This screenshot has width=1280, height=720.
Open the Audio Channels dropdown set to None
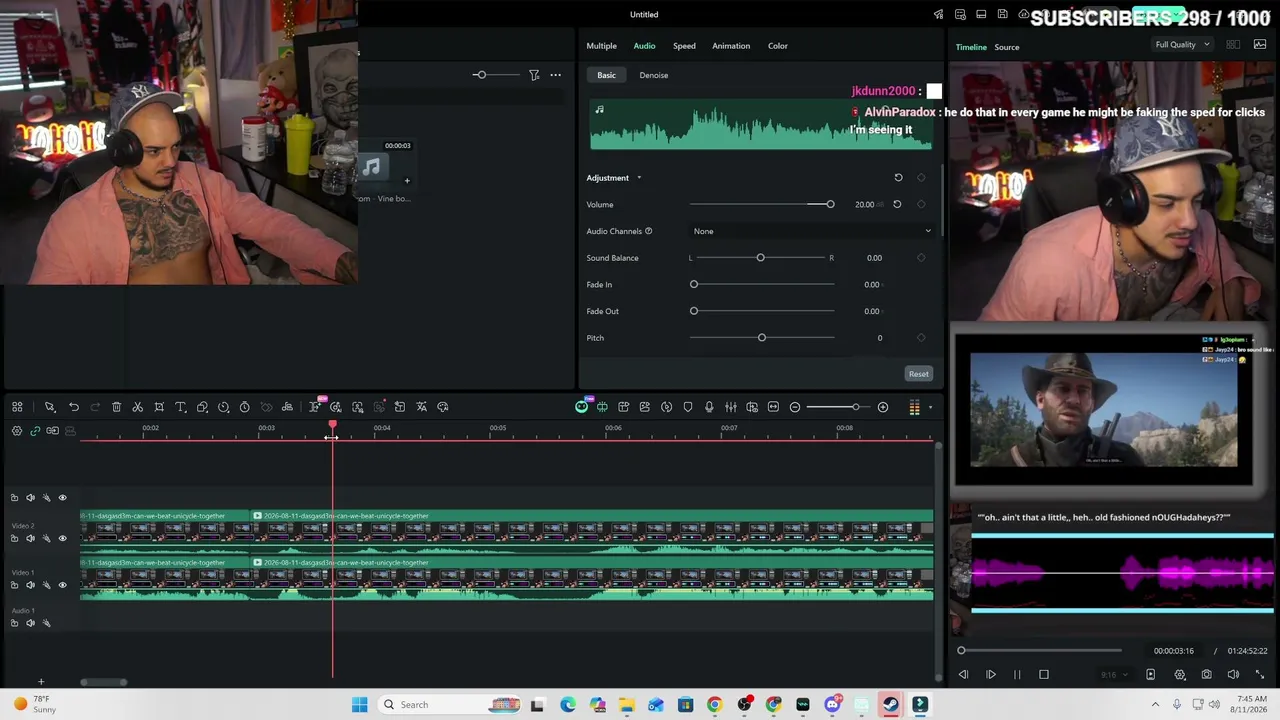point(812,231)
